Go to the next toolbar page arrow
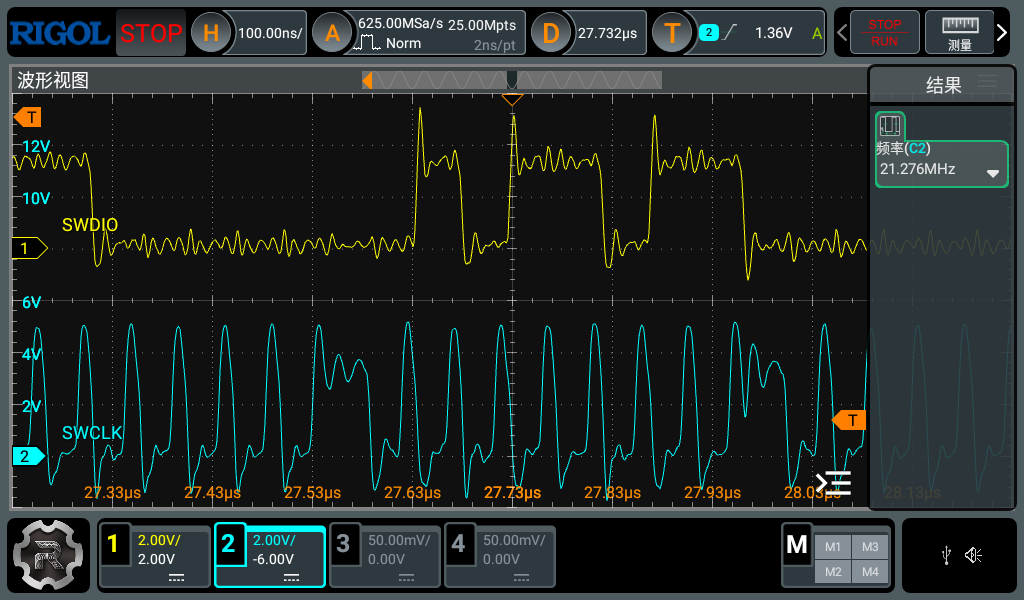1024x600 pixels. (1001, 32)
